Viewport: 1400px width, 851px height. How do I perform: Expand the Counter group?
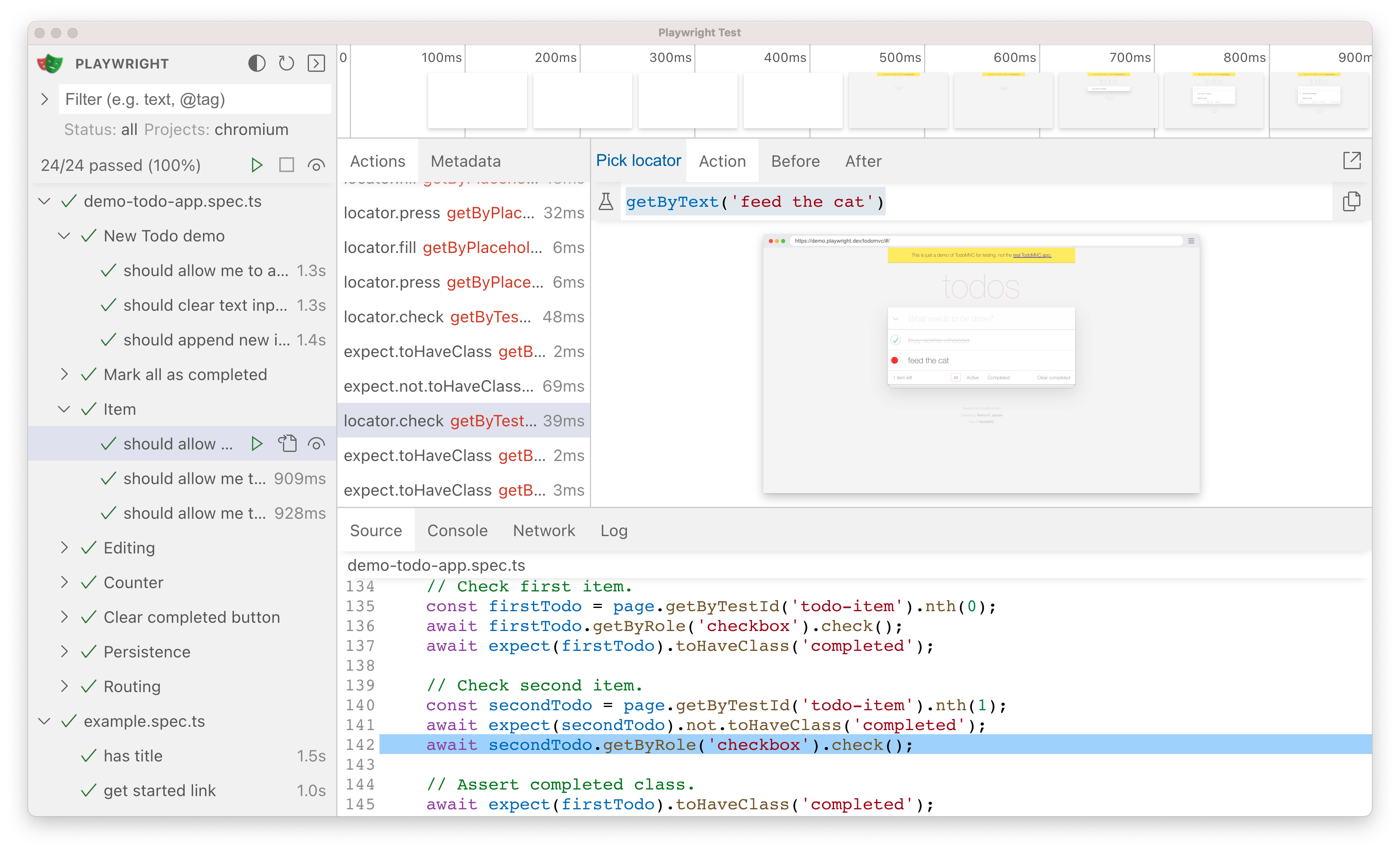pyautogui.click(x=64, y=582)
